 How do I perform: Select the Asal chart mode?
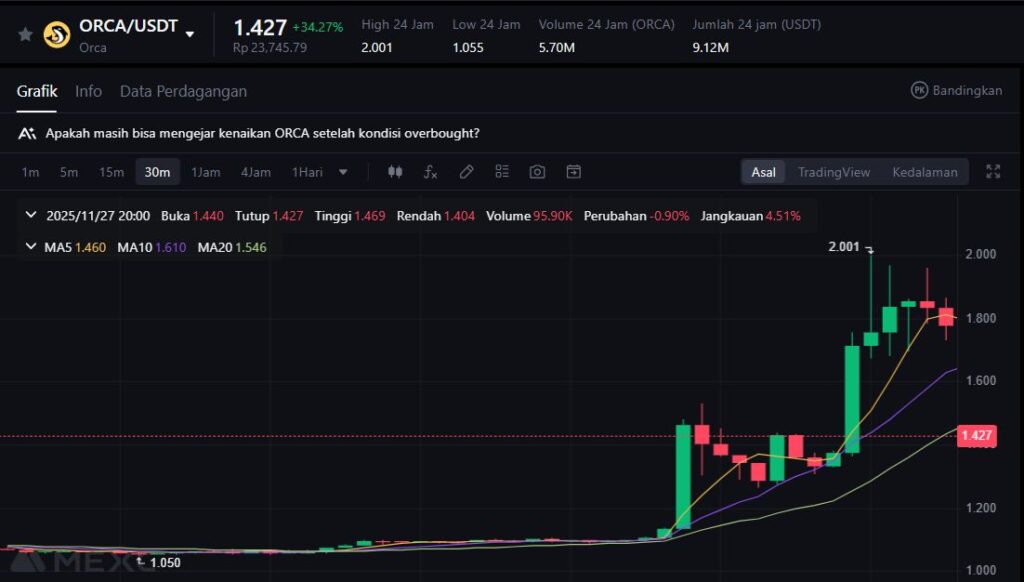tap(763, 172)
